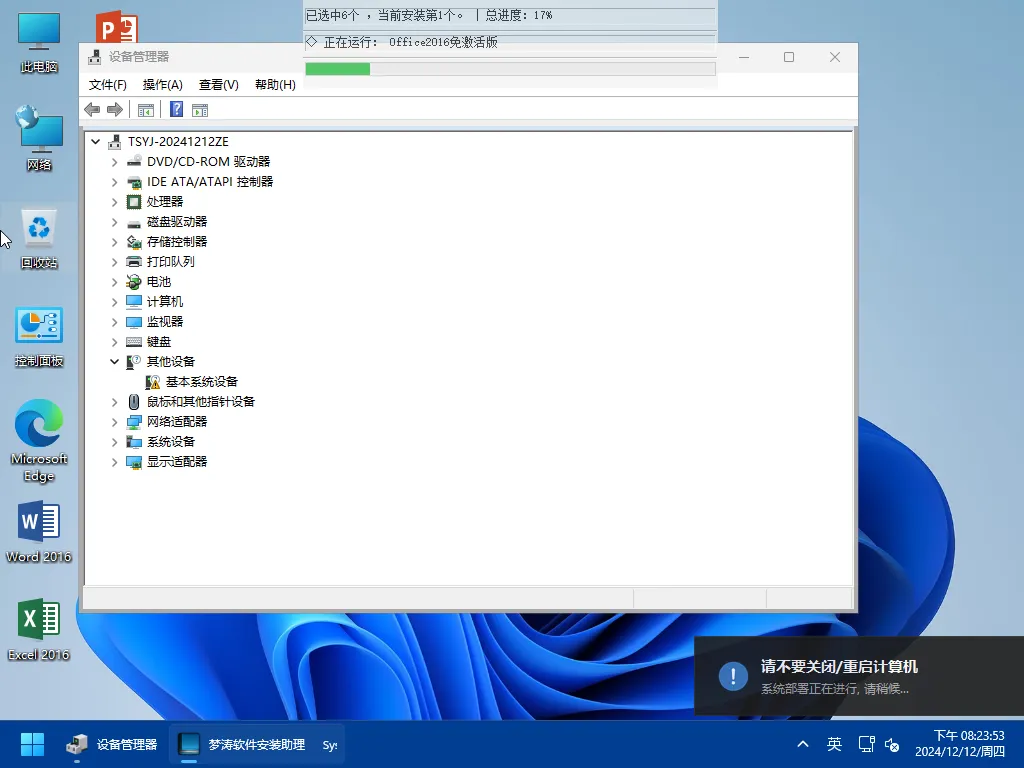Screen dimensions: 1024x768
Task: Click the action pane toolbar icon
Action: click(x=200, y=109)
